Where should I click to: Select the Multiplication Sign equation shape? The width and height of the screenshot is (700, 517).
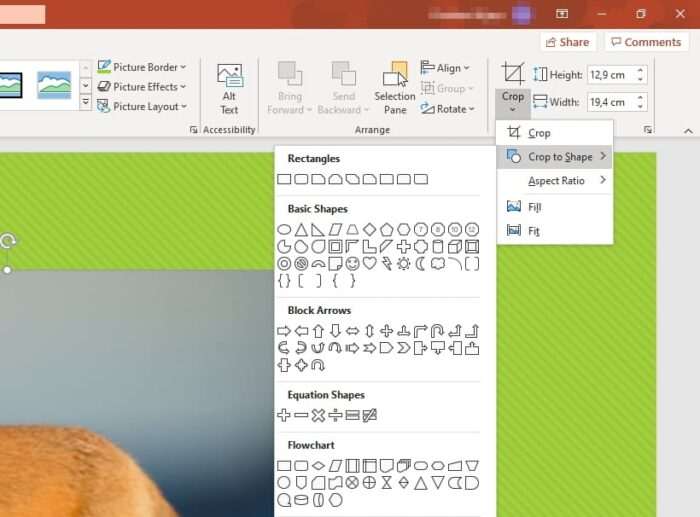pyautogui.click(x=318, y=416)
